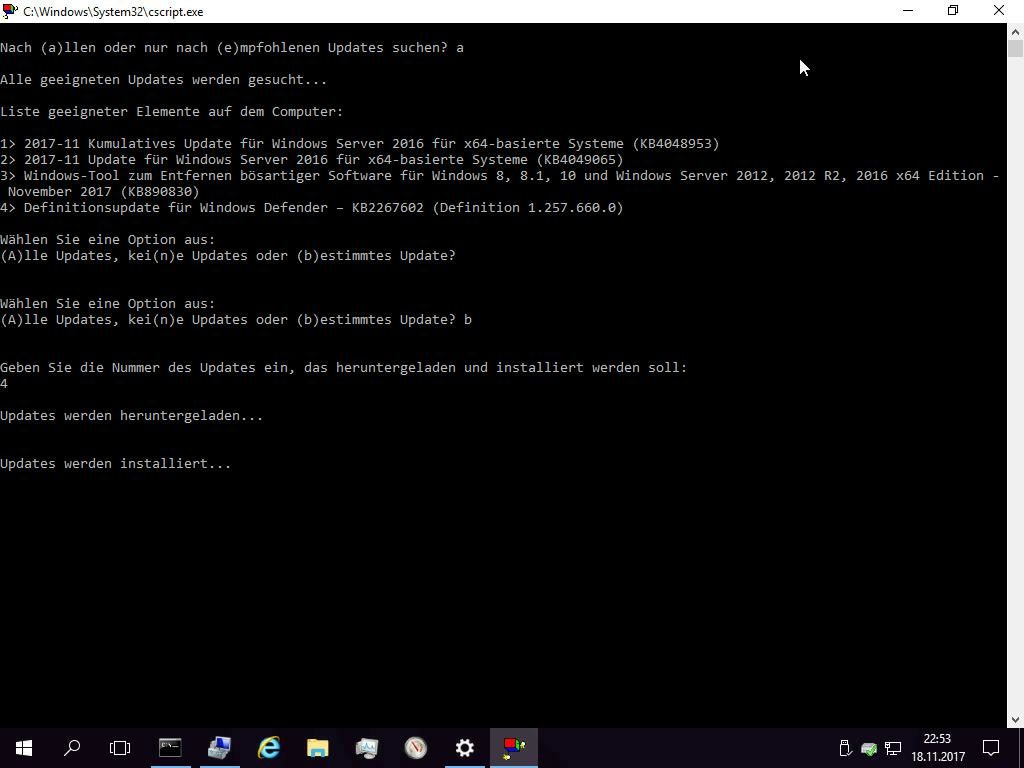Restore down the cscript.exe window
Screen dimensions: 1024x768
[x=953, y=11]
